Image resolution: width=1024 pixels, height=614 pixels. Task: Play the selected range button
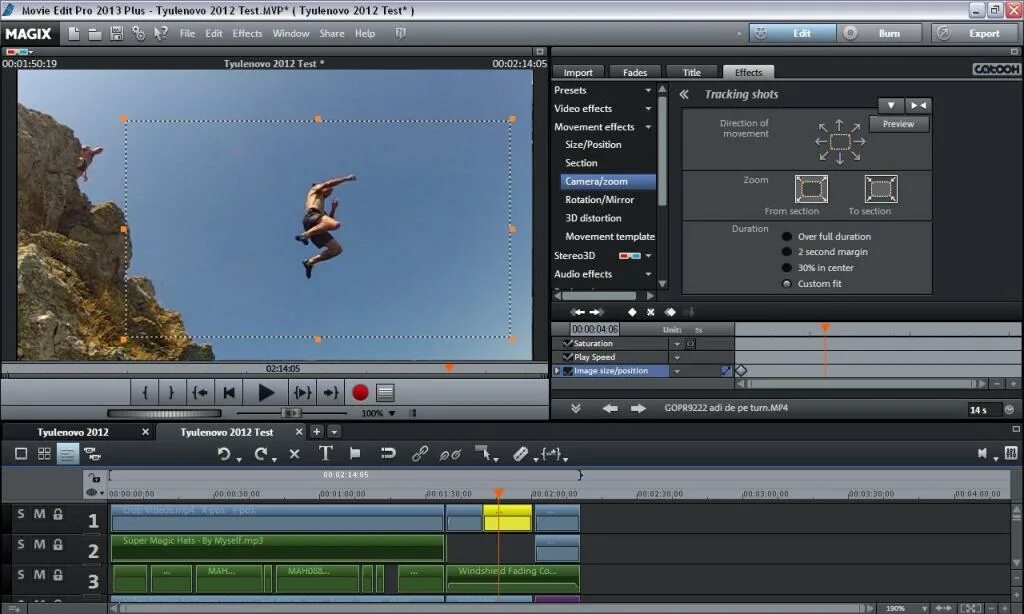click(x=302, y=393)
